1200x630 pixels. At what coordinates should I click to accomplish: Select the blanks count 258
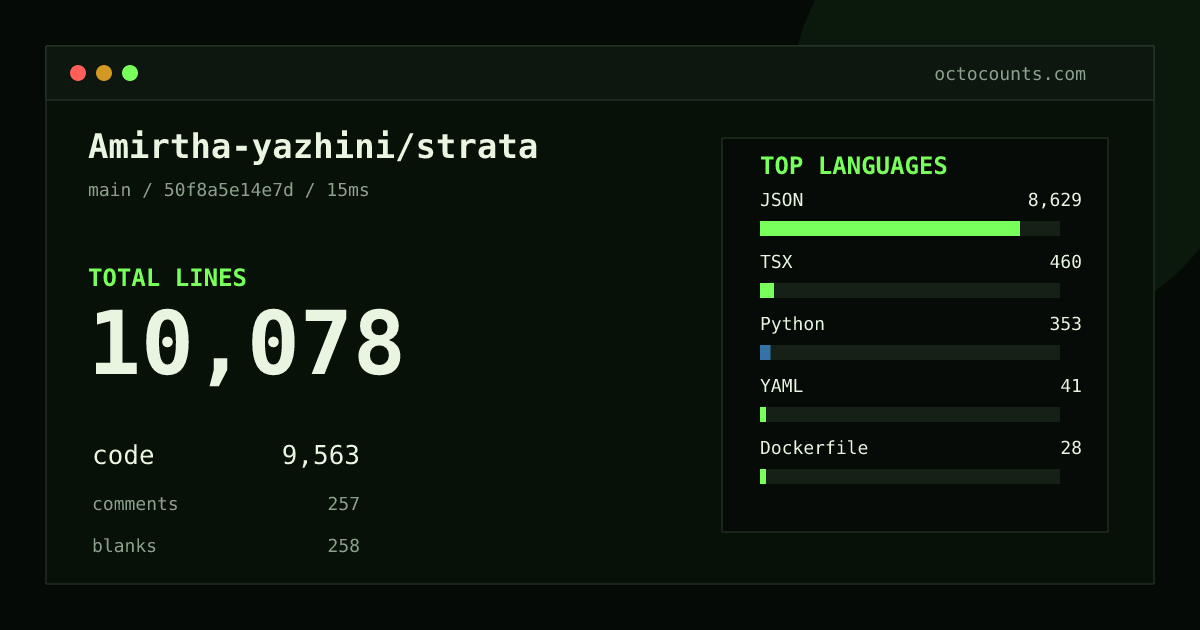point(344,546)
